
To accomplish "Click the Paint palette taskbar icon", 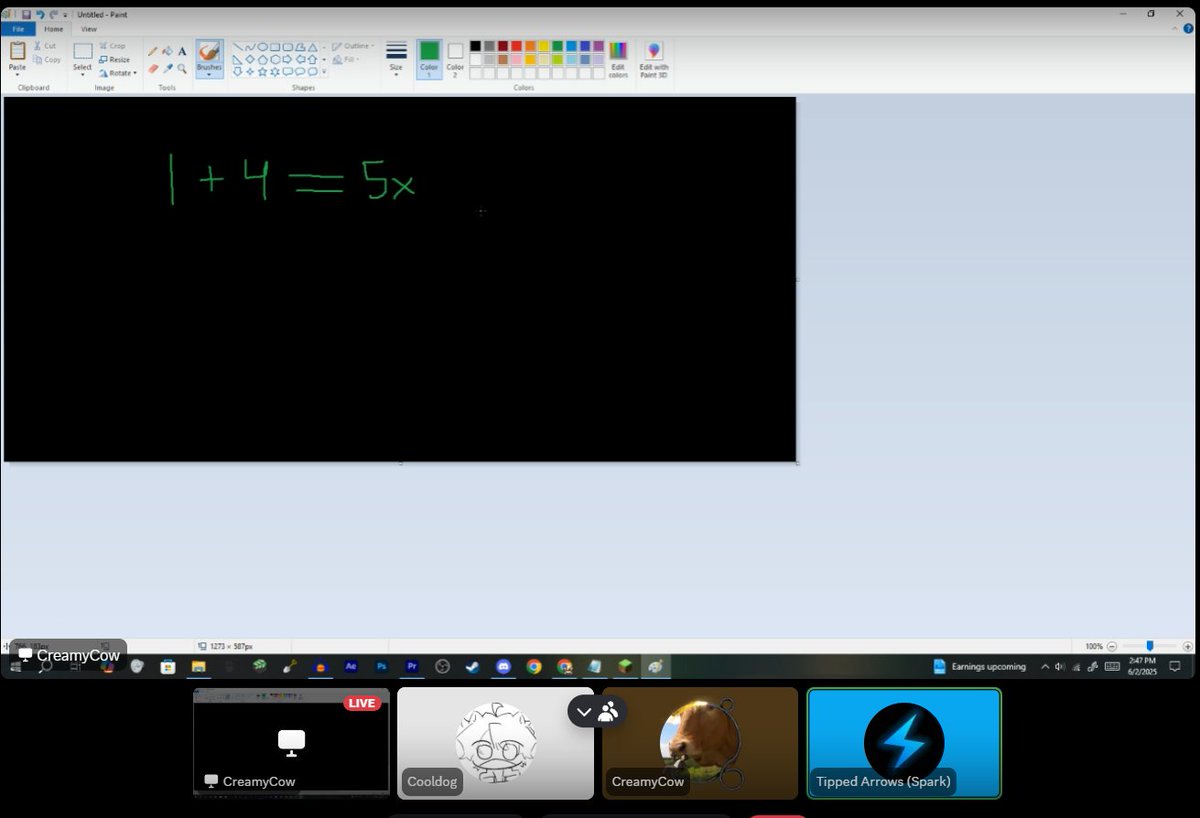I will tap(655, 666).
